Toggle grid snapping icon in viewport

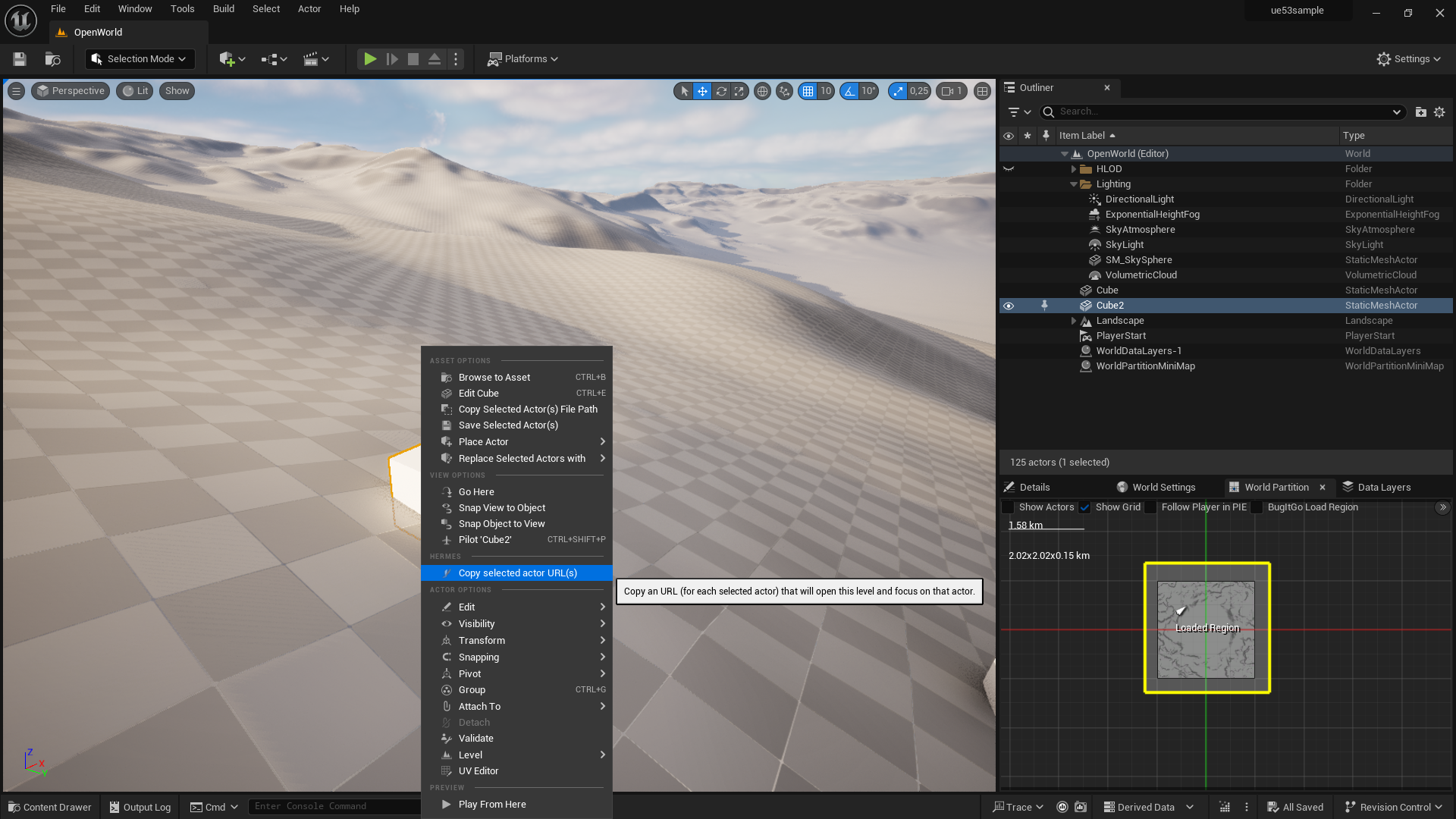(808, 91)
